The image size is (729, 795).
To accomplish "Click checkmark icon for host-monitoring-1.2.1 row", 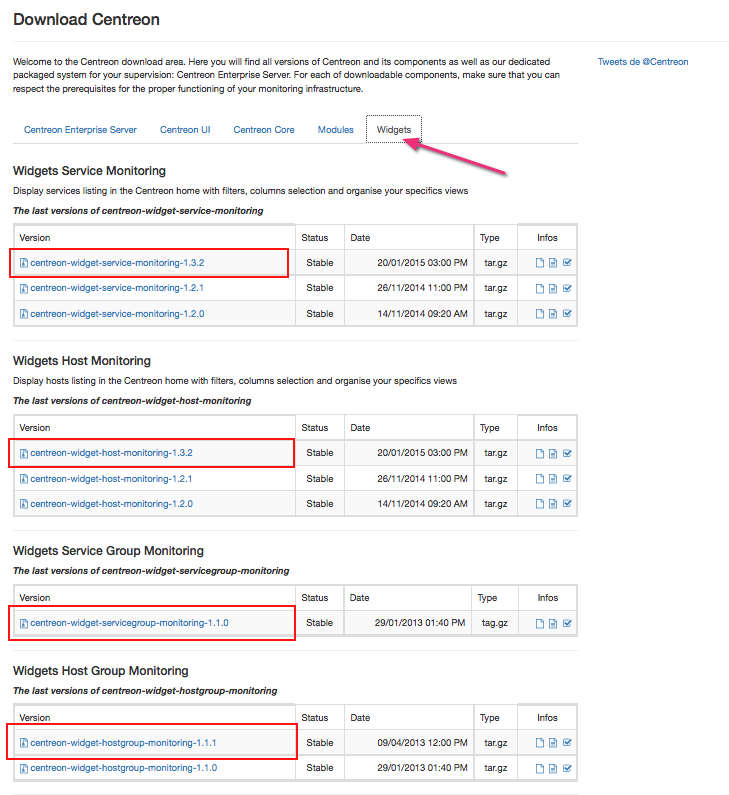I will tap(567, 479).
